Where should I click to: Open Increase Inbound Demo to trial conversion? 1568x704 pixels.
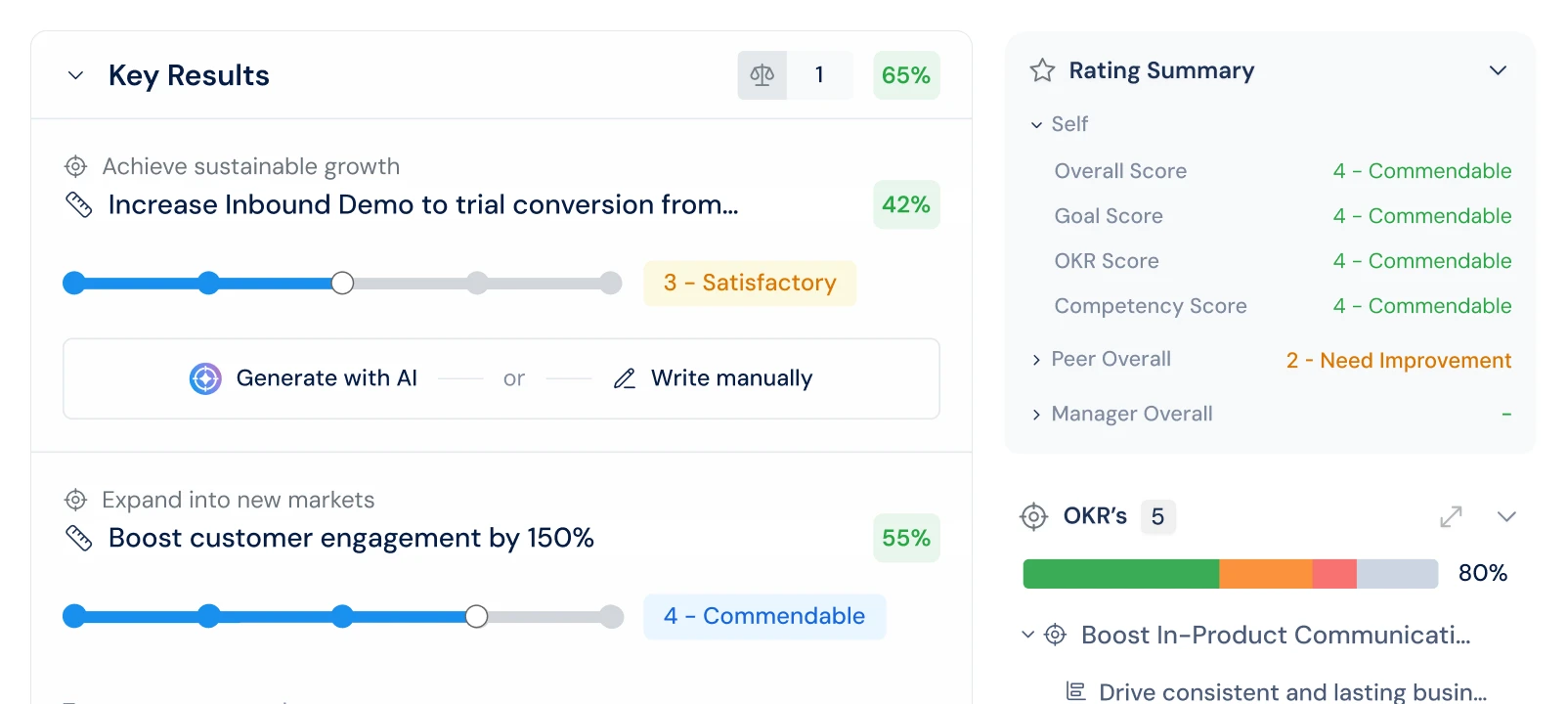(x=423, y=204)
